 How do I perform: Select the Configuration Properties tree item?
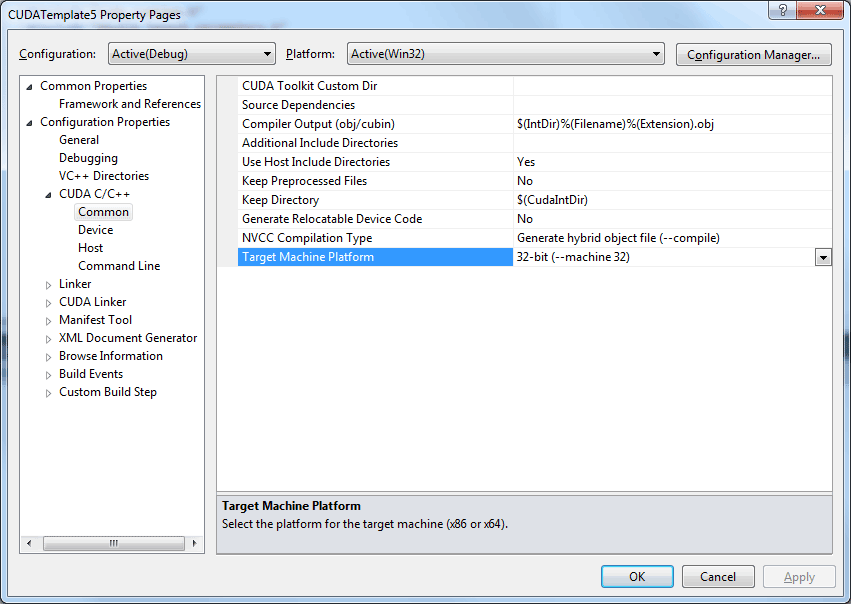(105, 122)
